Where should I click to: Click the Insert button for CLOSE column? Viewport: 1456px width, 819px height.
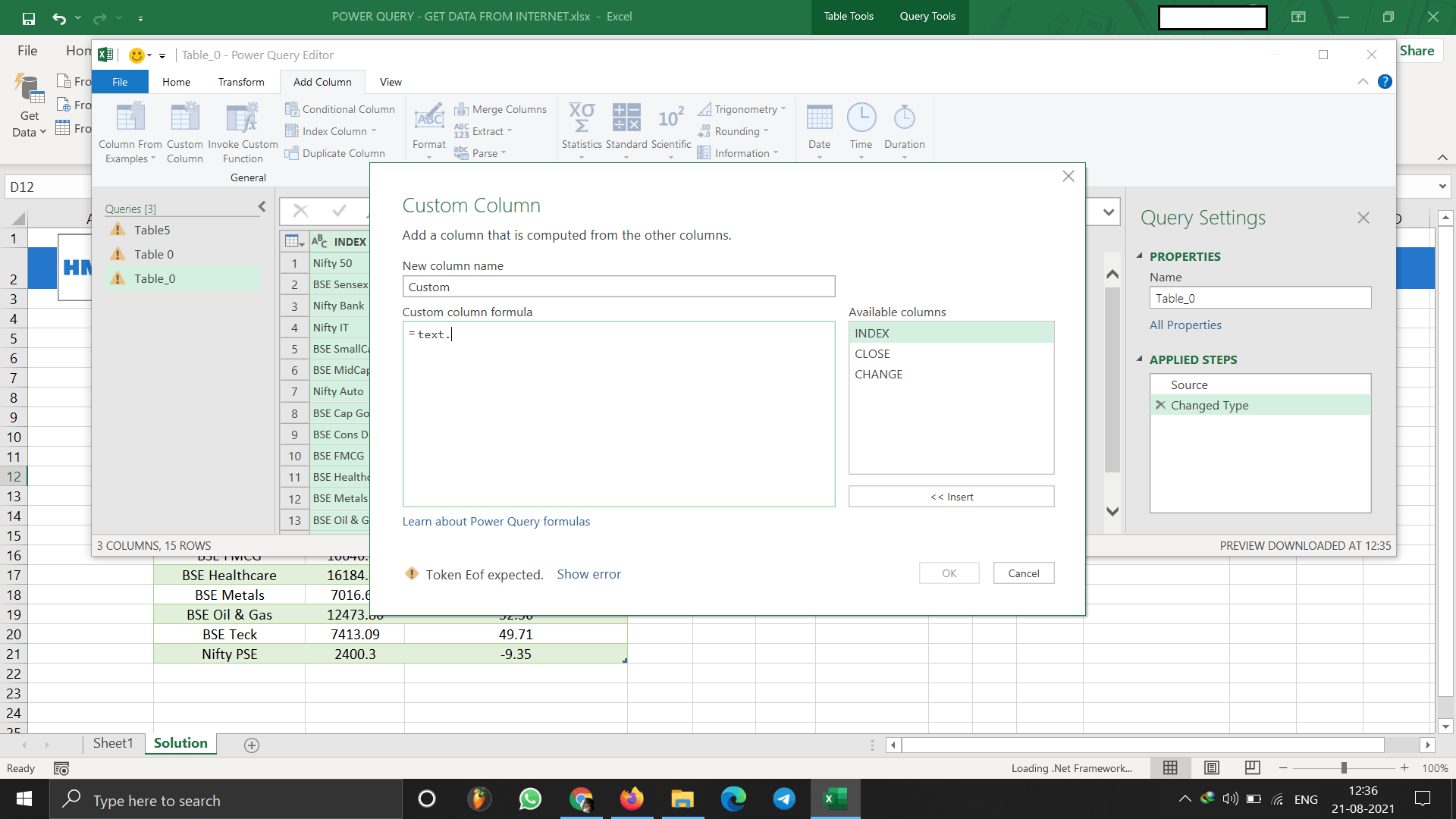click(951, 496)
